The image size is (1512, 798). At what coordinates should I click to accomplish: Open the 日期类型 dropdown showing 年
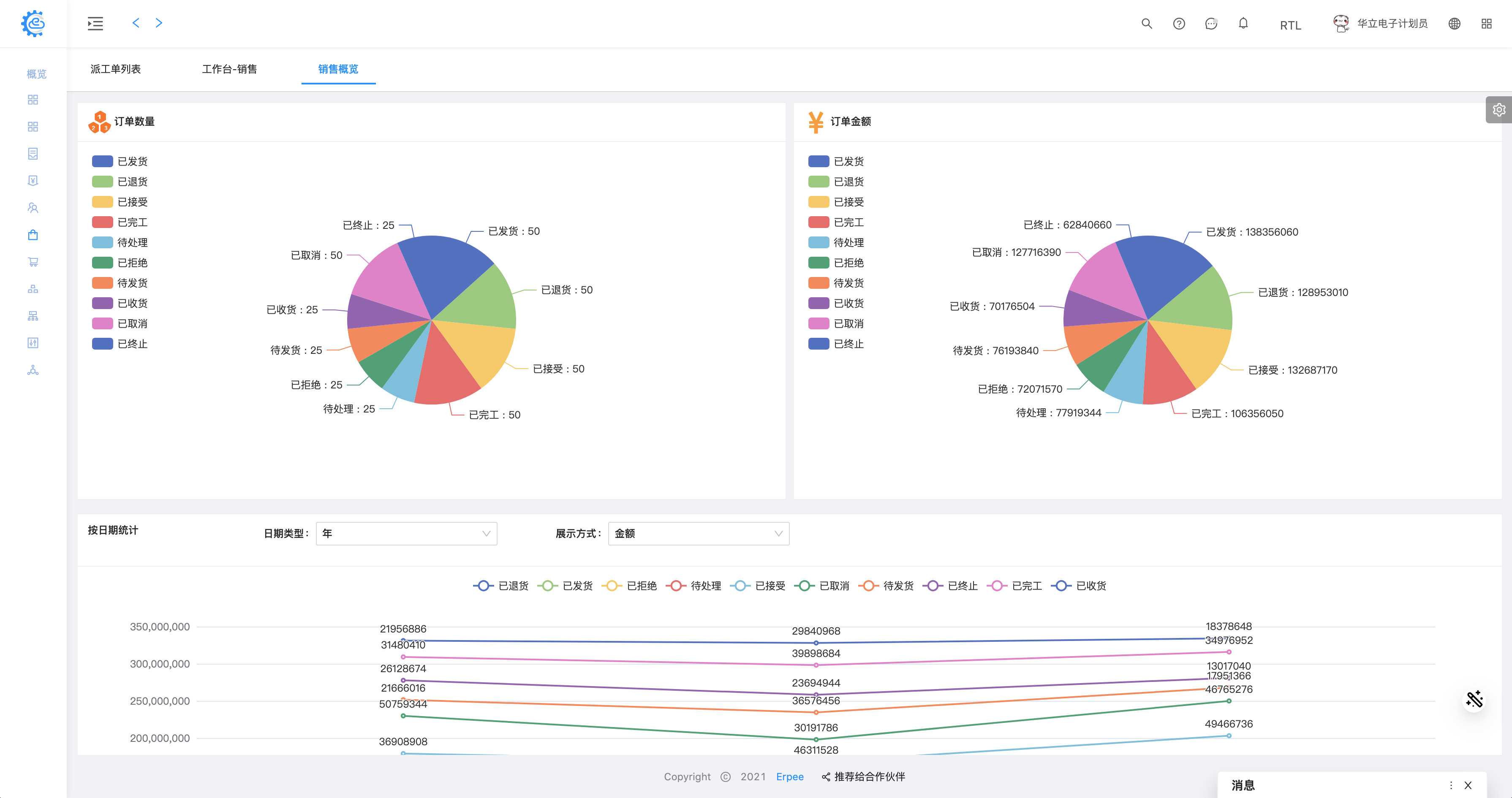tap(406, 533)
